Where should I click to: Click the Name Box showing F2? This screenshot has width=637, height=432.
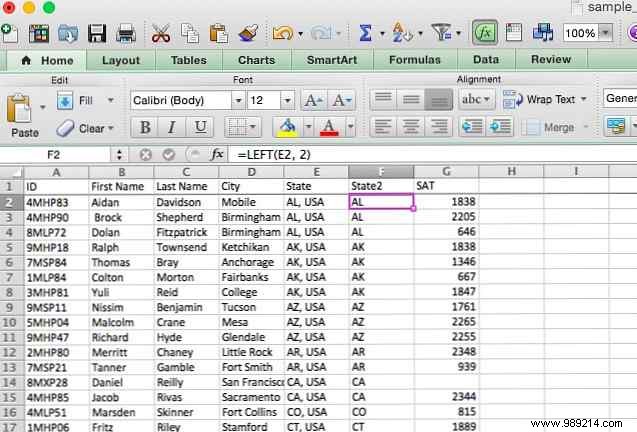click(x=55, y=155)
